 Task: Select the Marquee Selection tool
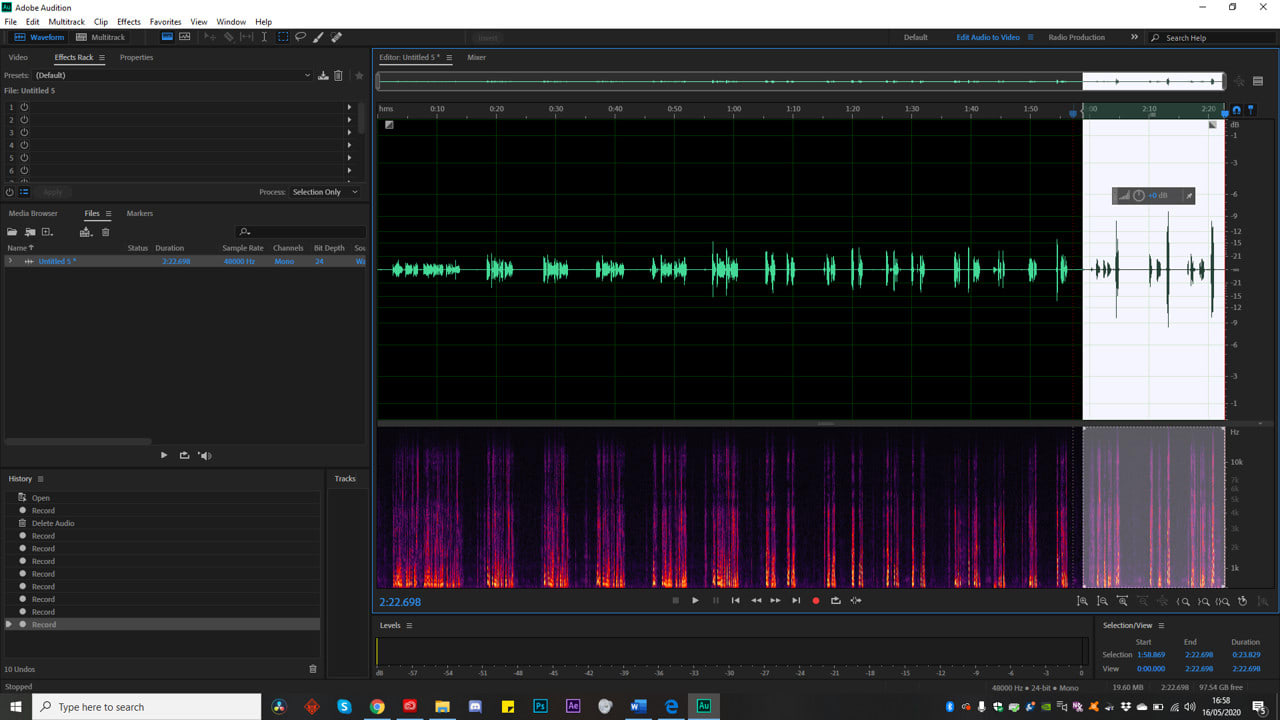click(x=283, y=37)
